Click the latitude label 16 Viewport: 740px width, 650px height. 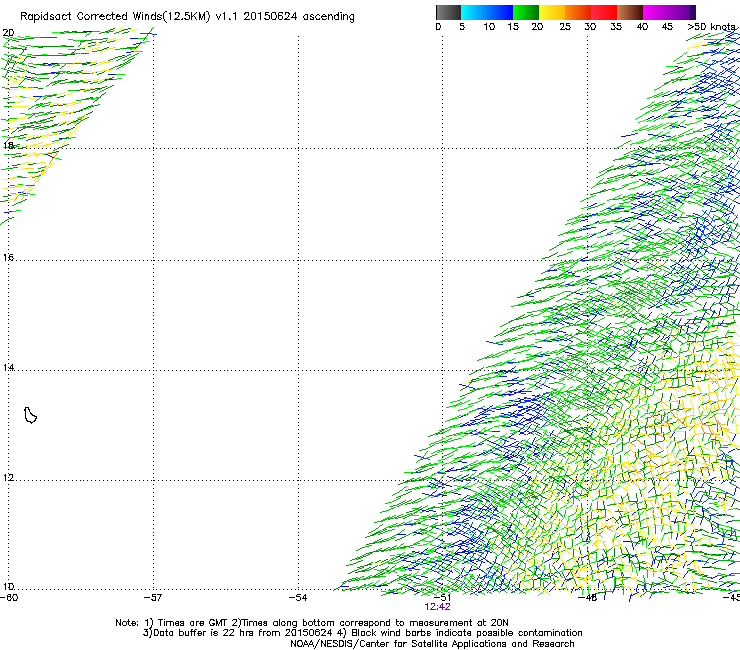click(x=8, y=257)
